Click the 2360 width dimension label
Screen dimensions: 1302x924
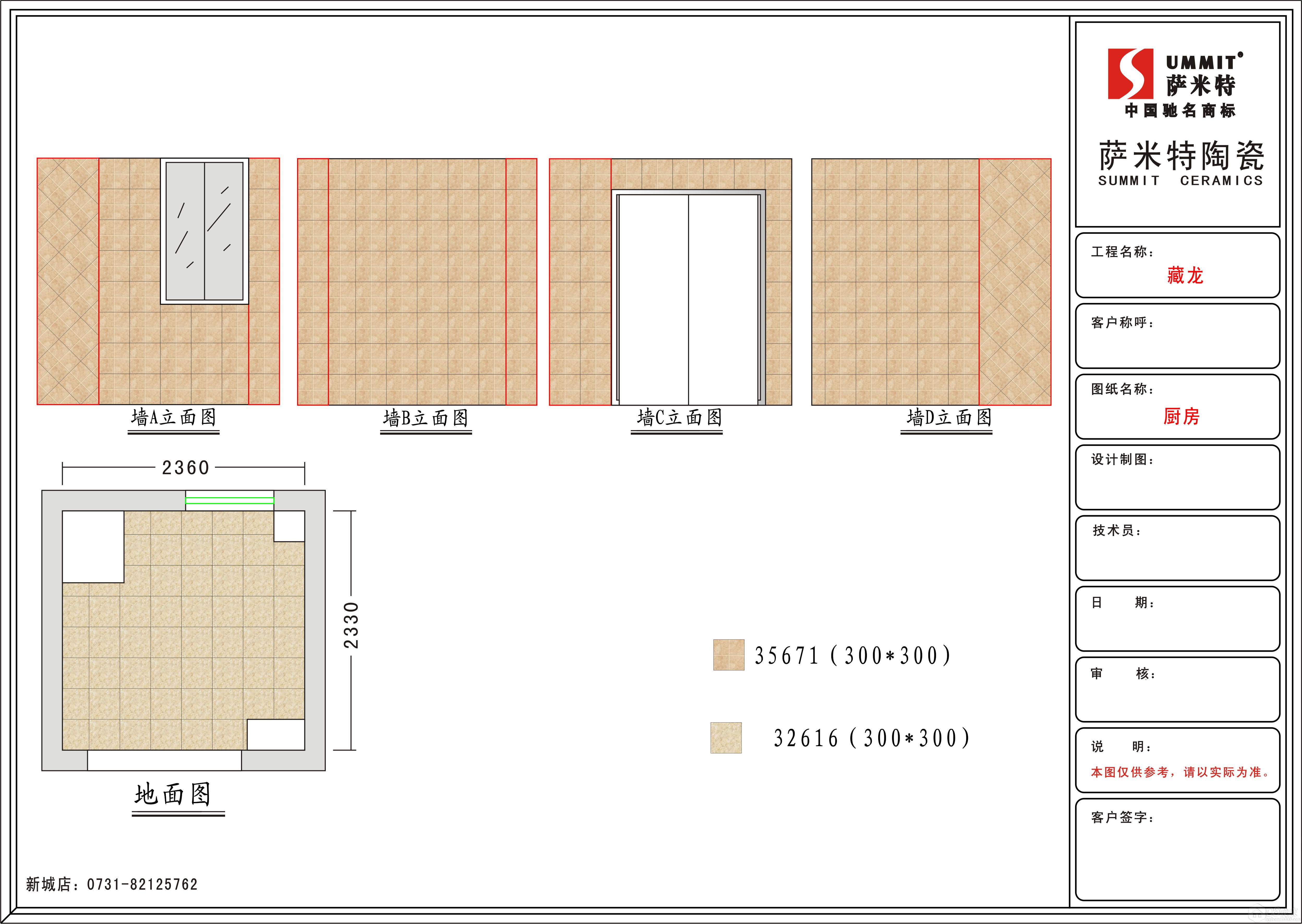(185, 468)
